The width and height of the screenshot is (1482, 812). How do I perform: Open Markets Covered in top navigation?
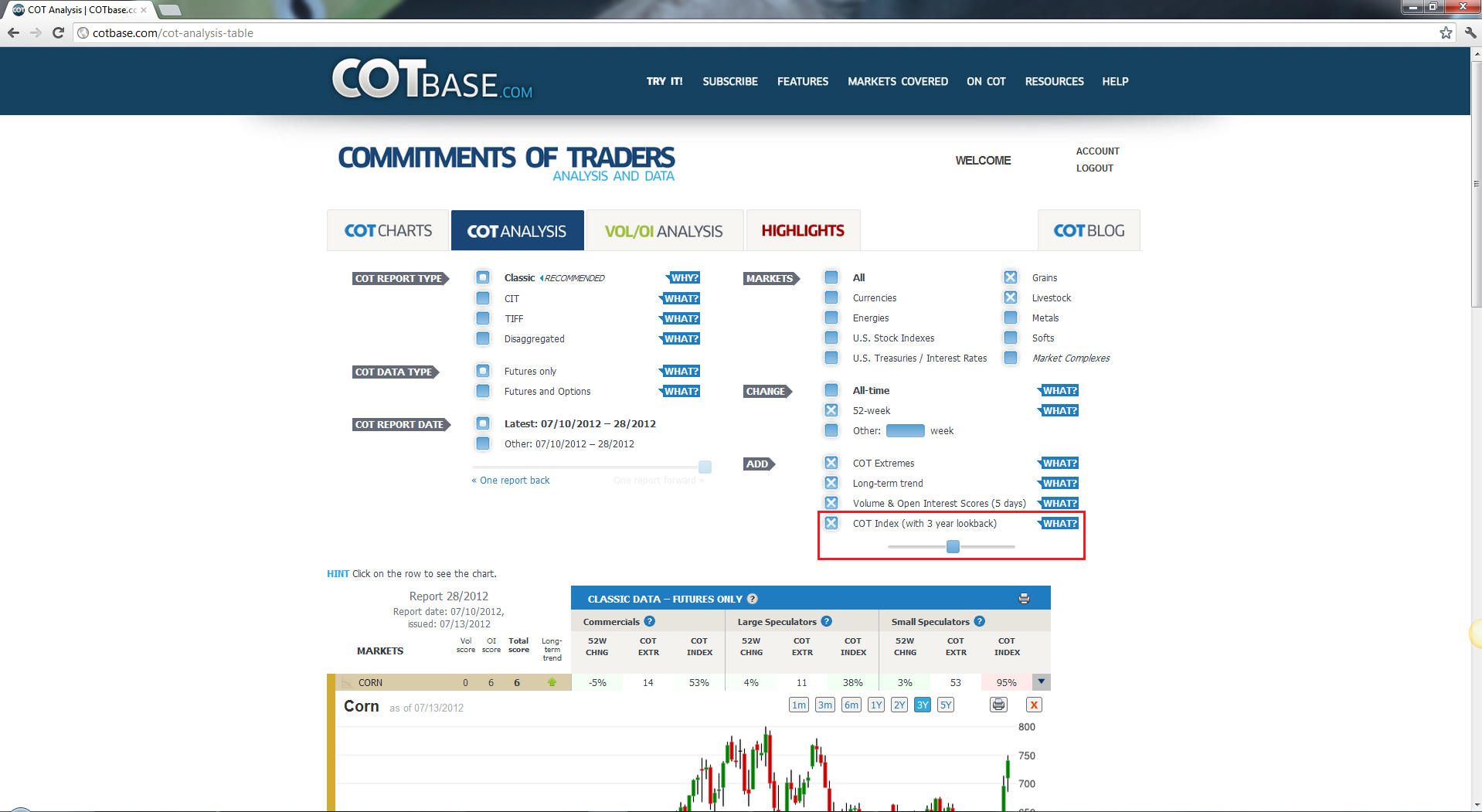(898, 81)
